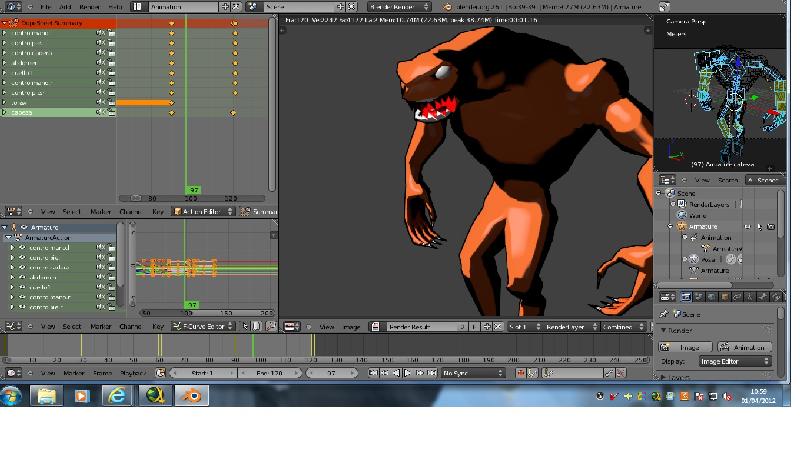The width and height of the screenshot is (800, 452).
Task: Open the Add menu in top header
Action: (65, 7)
